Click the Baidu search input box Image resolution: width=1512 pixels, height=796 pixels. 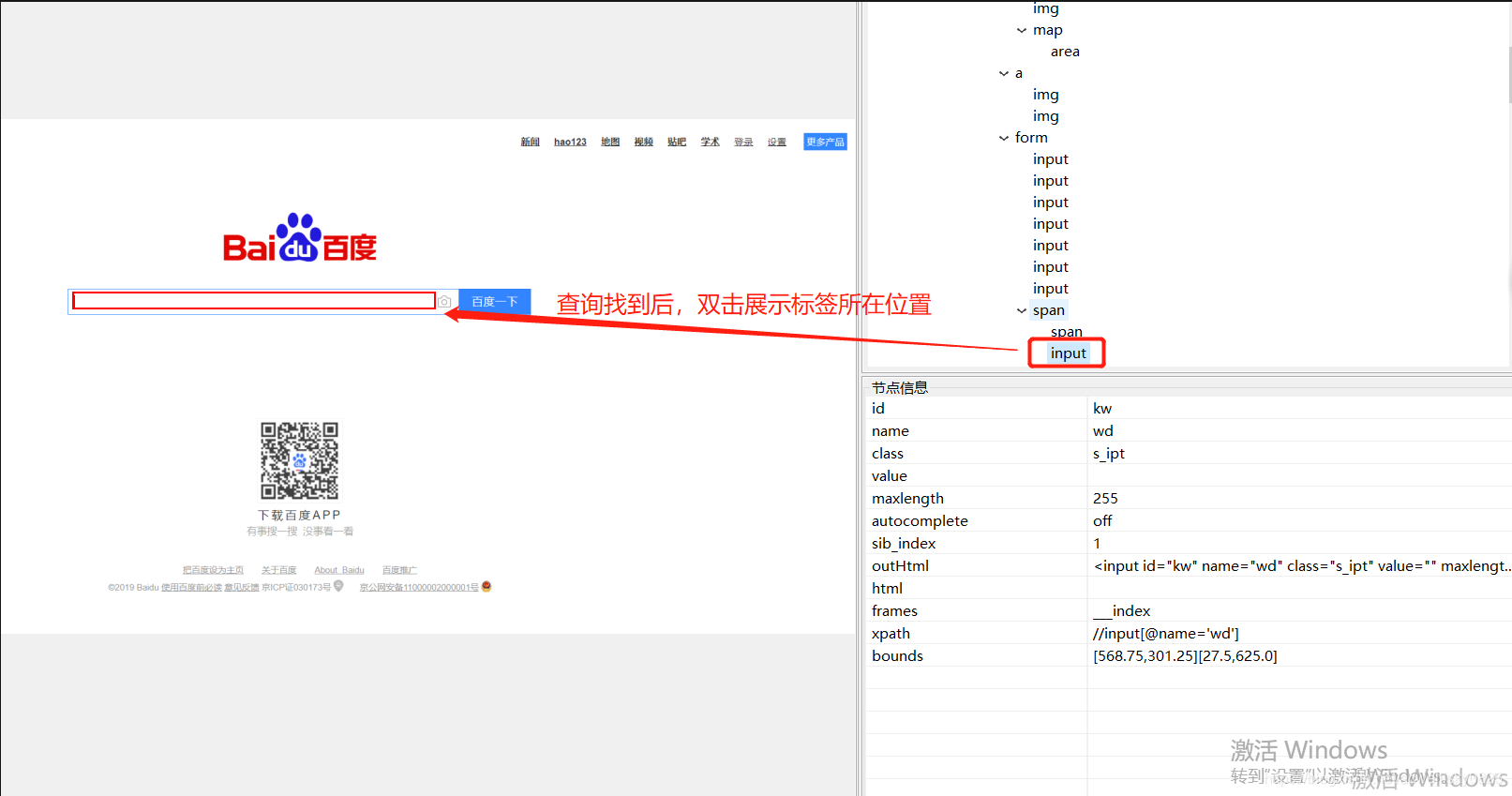point(254,301)
